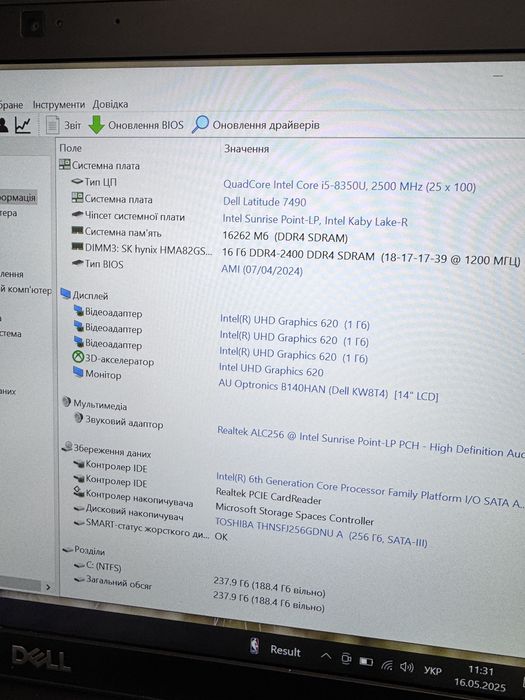Select the Поле column header
The height and width of the screenshot is (700, 525).
click(x=71, y=148)
